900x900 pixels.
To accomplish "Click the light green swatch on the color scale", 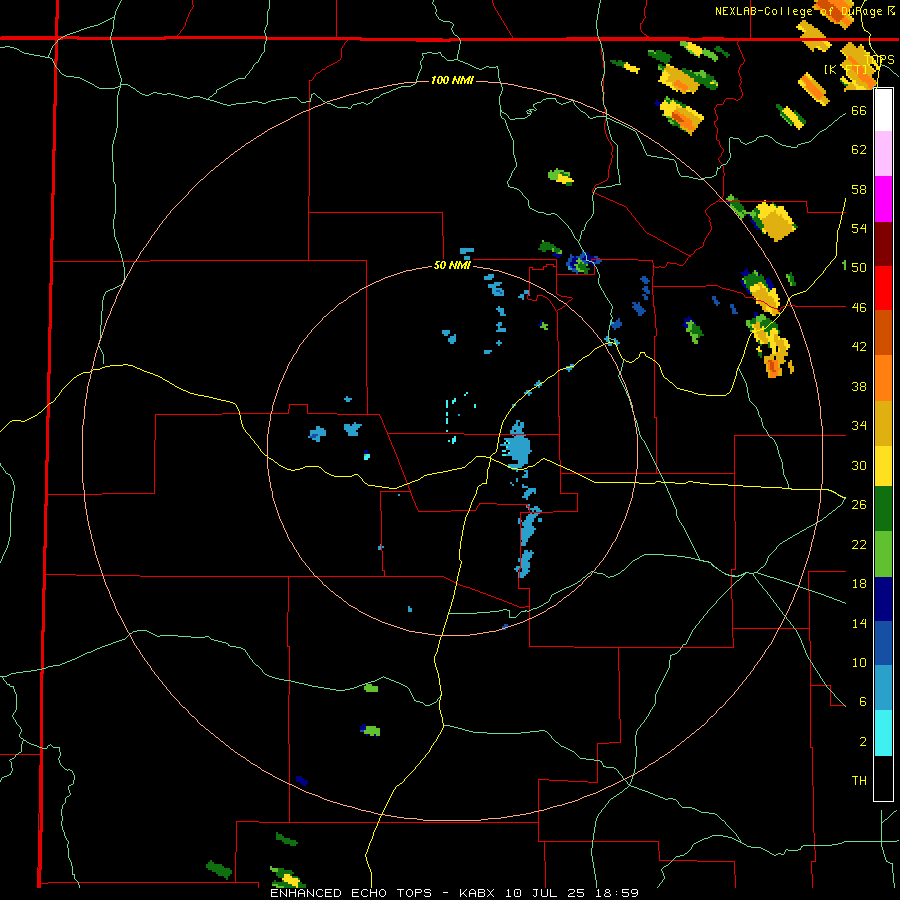I will [x=883, y=553].
